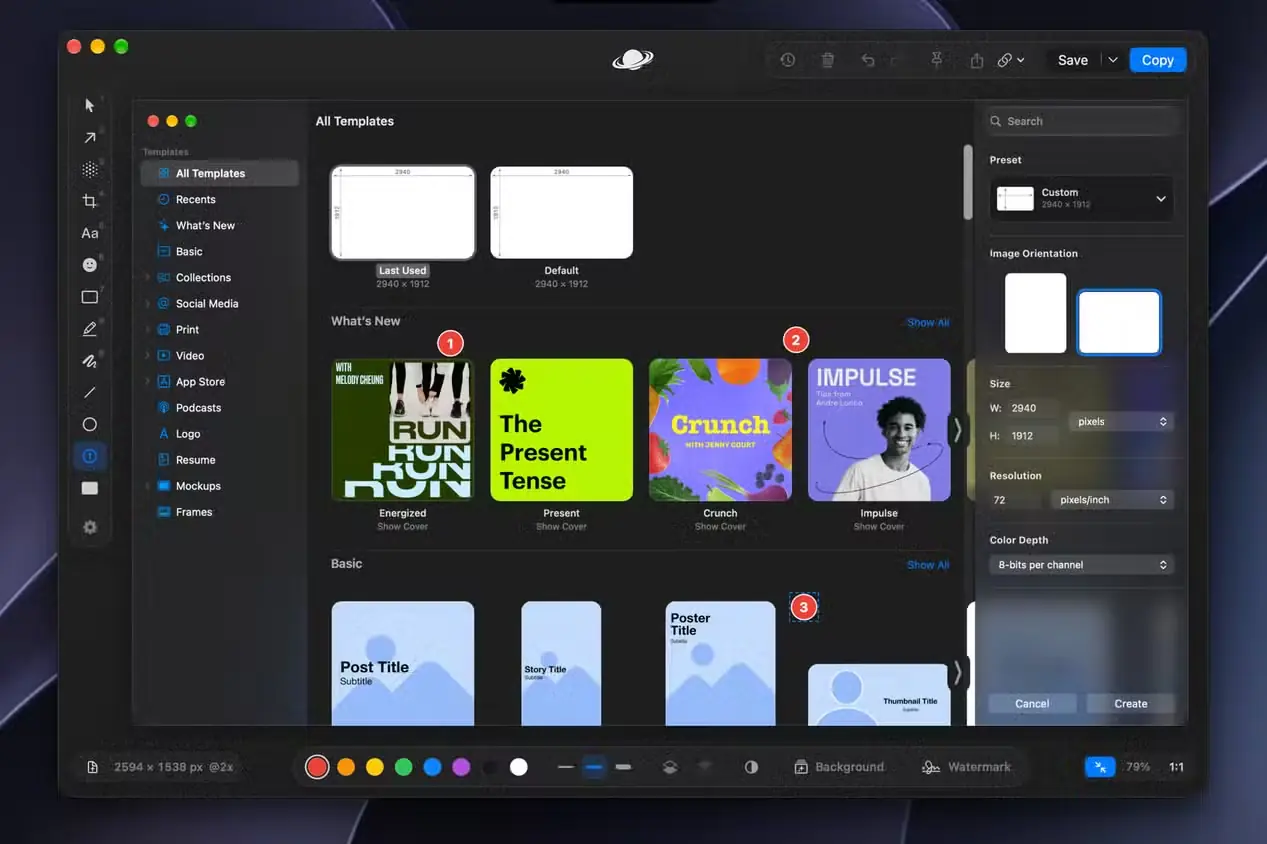Click the blue Copy button
The width and height of the screenshot is (1267, 844).
(1157, 60)
